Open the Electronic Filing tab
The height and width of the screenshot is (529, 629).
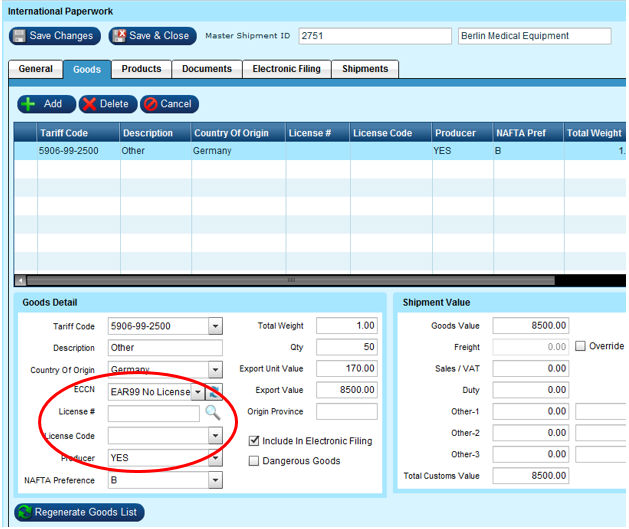click(x=286, y=69)
